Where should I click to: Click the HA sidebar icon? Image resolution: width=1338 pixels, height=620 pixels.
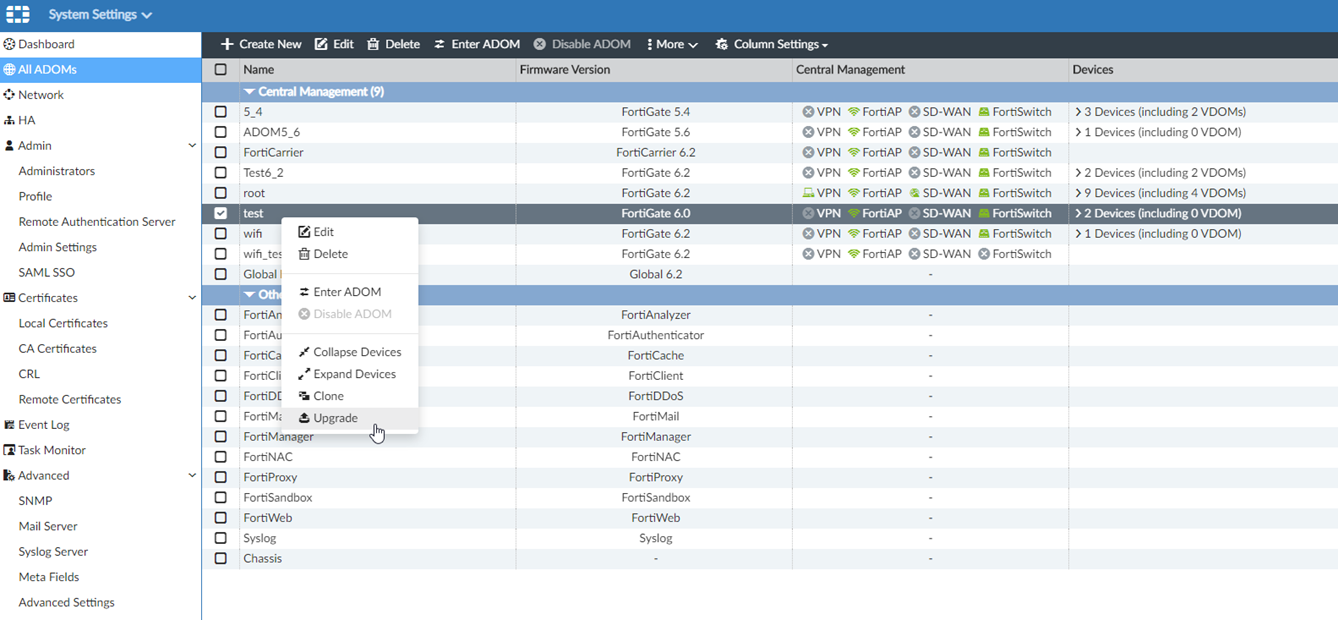pyautogui.click(x=9, y=120)
